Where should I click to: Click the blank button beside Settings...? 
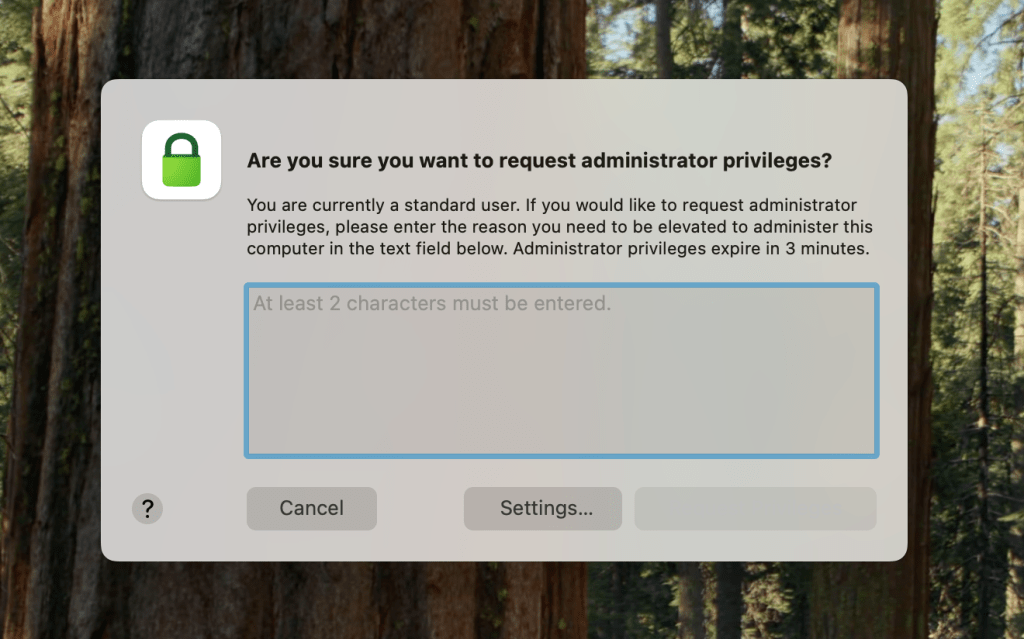pyautogui.click(x=755, y=509)
